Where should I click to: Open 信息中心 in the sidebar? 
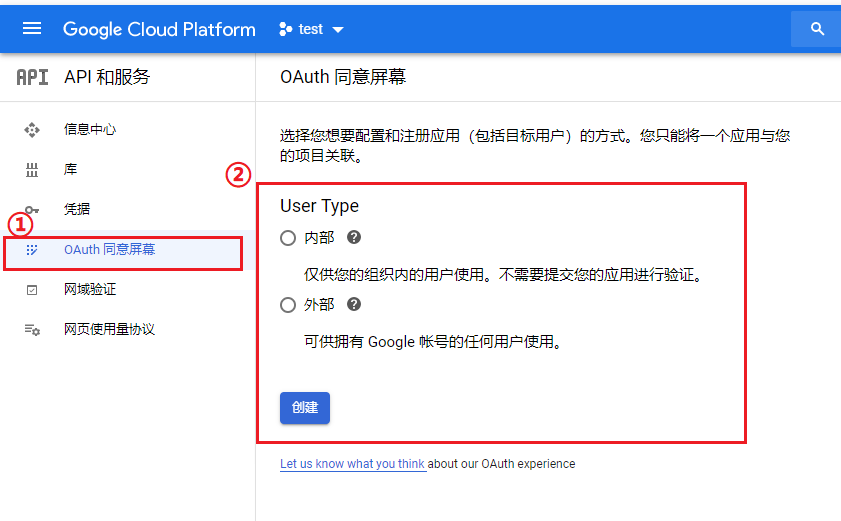click(x=90, y=129)
